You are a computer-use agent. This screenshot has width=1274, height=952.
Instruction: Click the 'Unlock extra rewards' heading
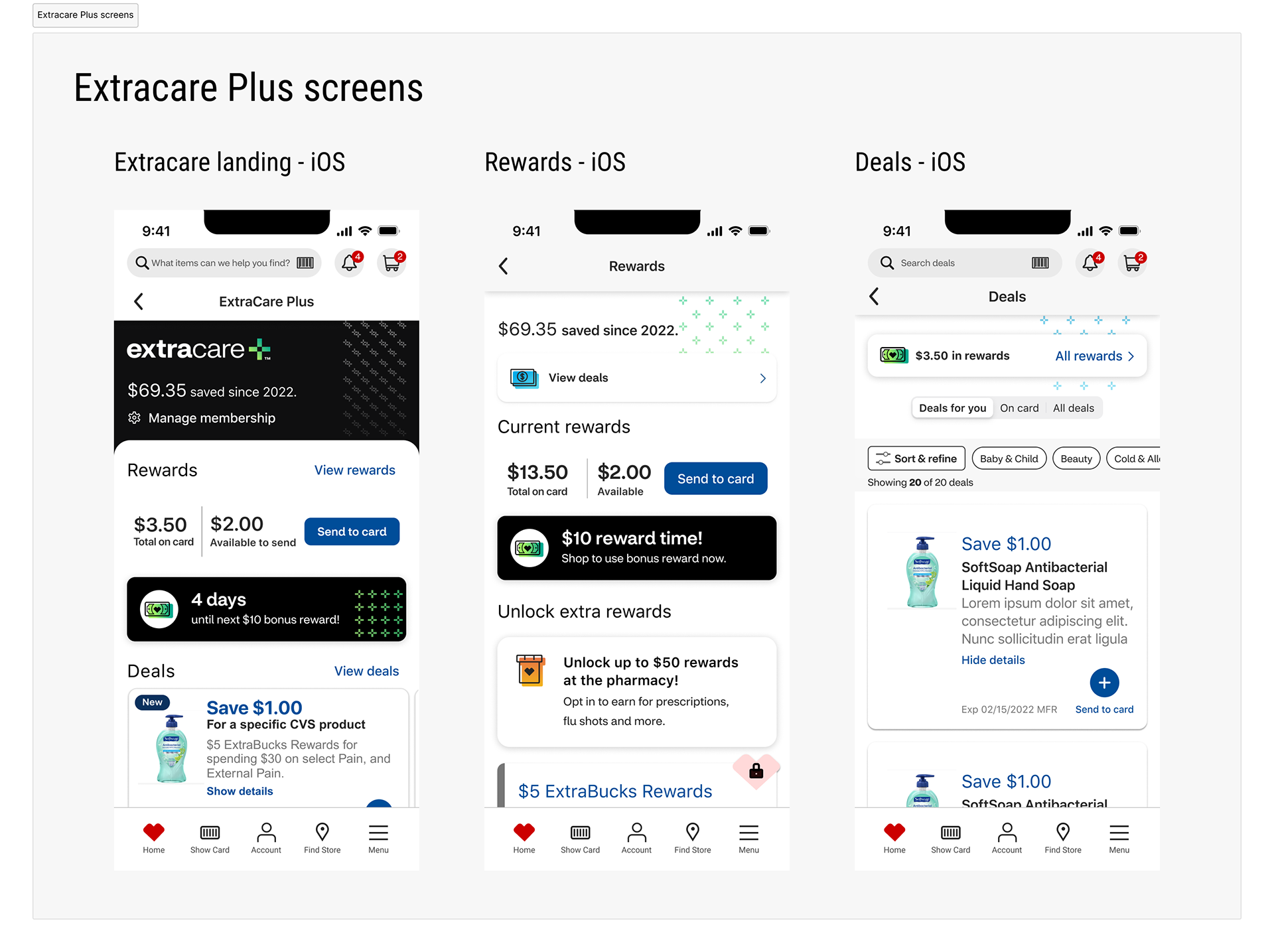(x=585, y=611)
